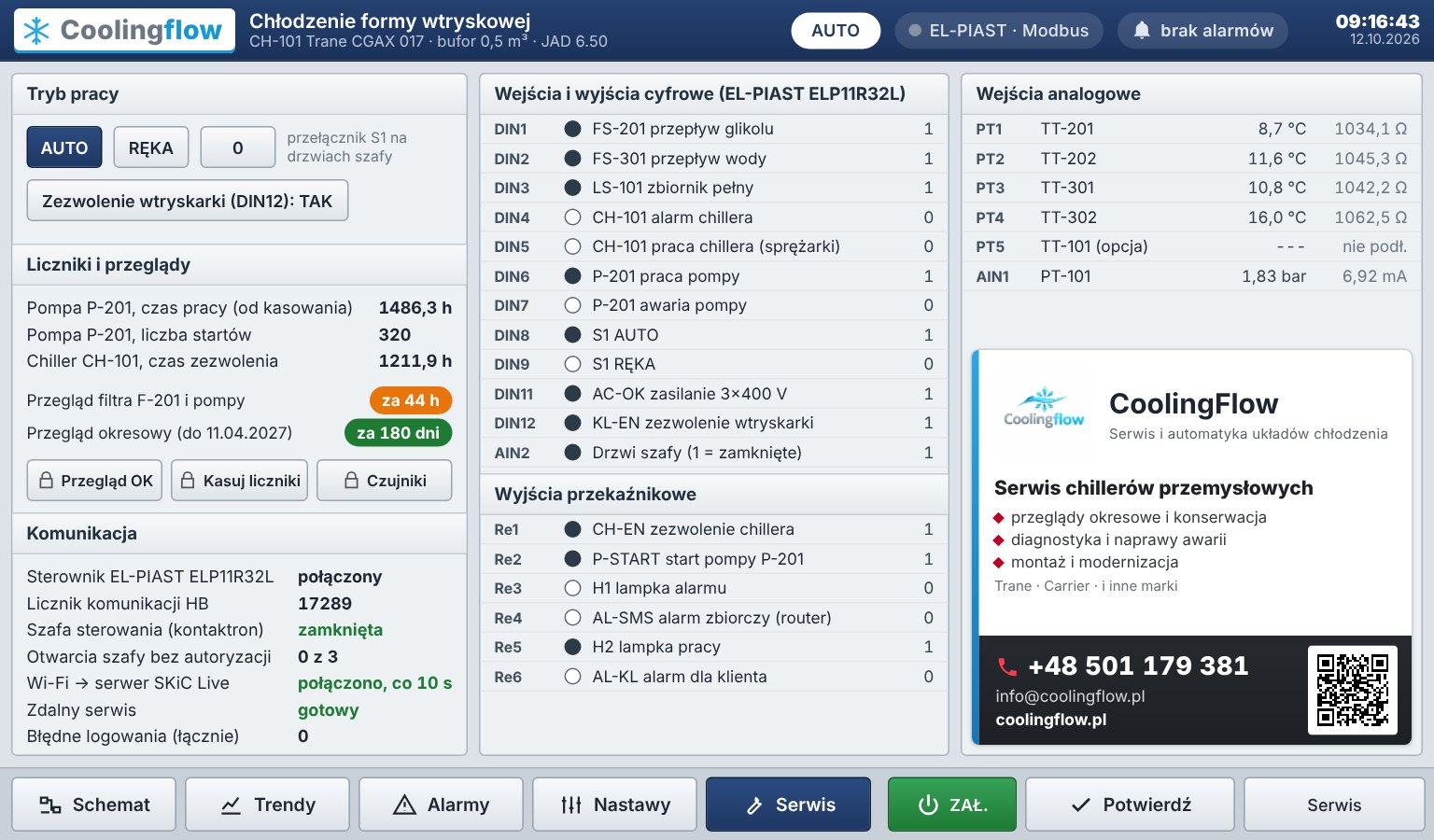Click the Trendy chart line icon
Image resolution: width=1434 pixels, height=840 pixels.
pyautogui.click(x=231, y=805)
